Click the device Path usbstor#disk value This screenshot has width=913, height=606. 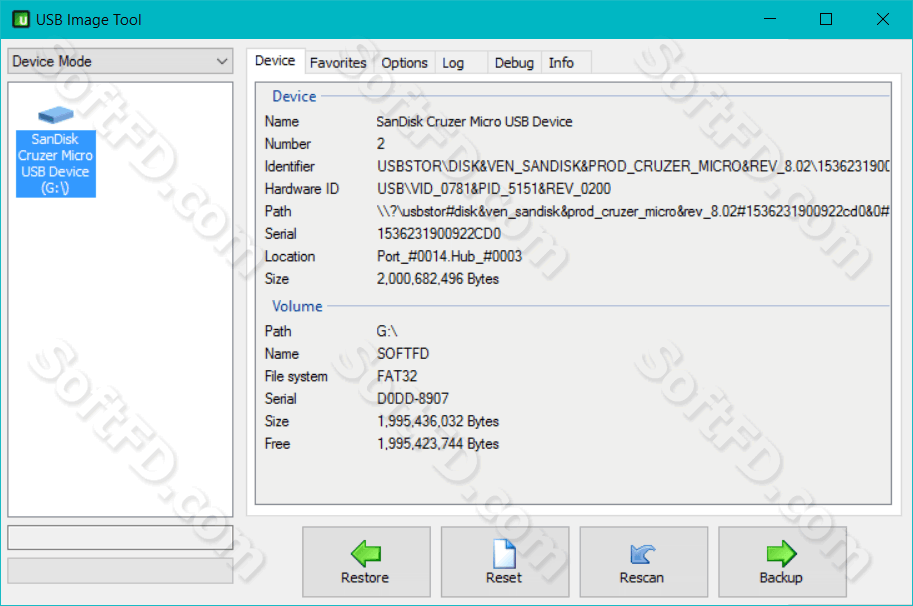coord(633,211)
